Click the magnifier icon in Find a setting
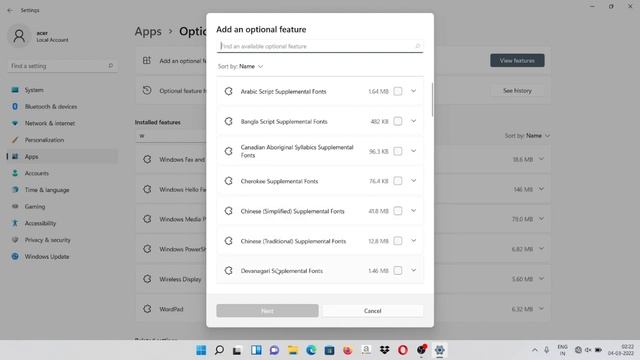The width and height of the screenshot is (640, 360). coord(111,66)
